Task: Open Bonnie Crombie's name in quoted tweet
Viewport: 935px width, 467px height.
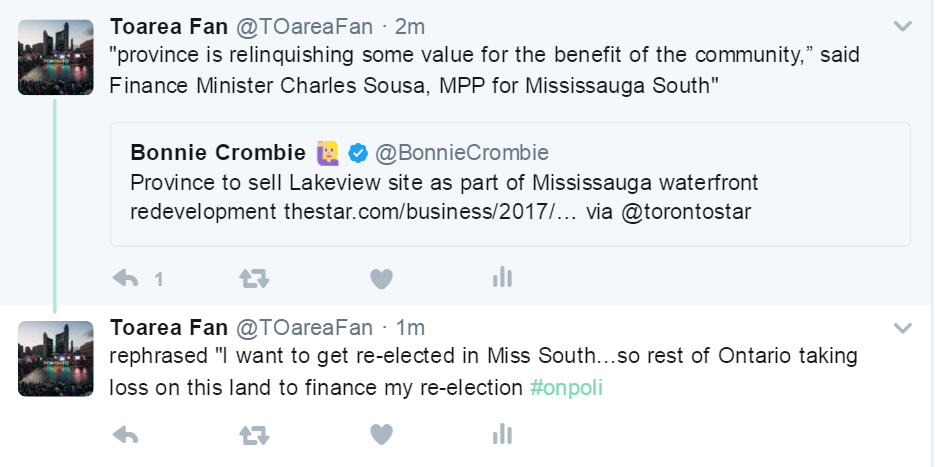Action: point(218,153)
